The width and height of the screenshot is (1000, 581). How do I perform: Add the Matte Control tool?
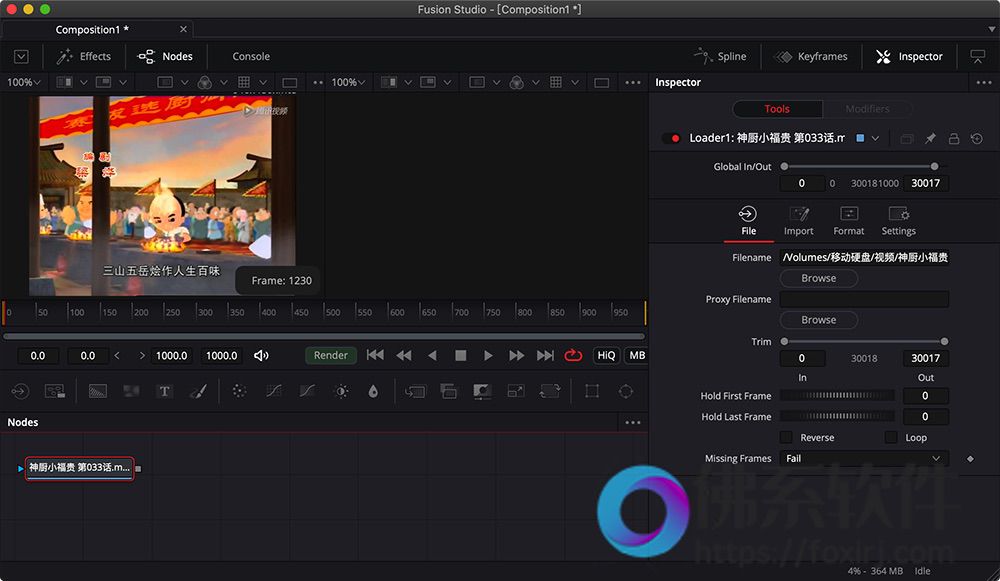coord(482,391)
